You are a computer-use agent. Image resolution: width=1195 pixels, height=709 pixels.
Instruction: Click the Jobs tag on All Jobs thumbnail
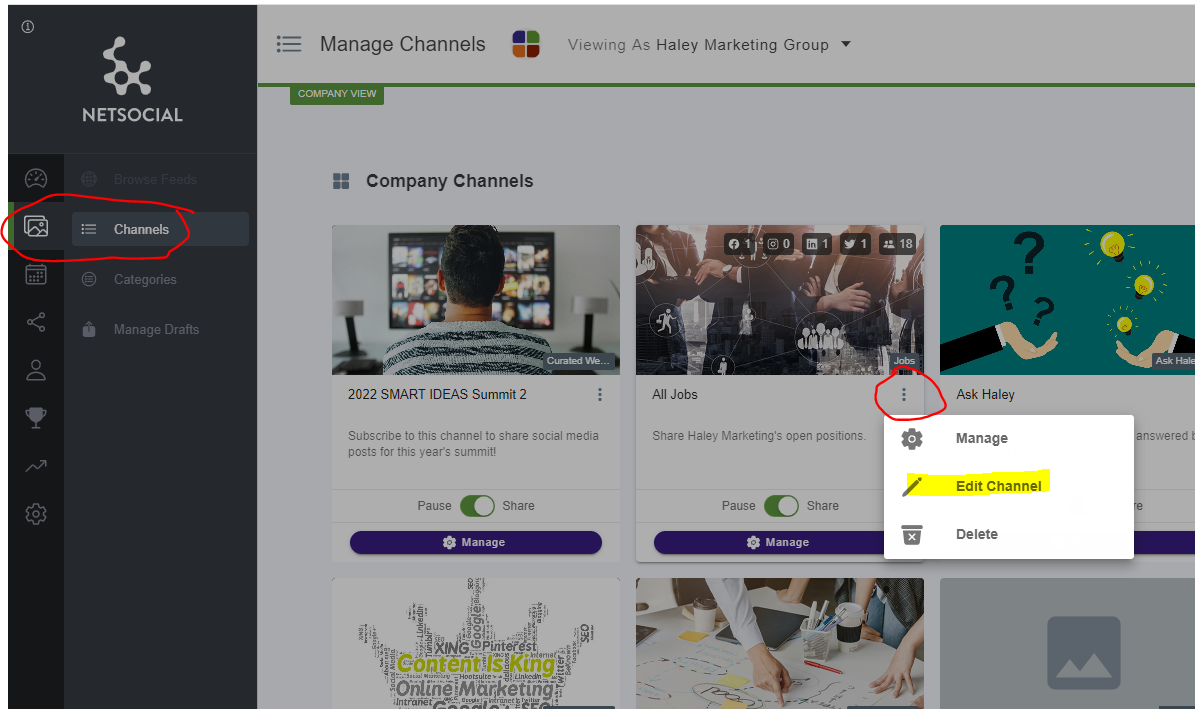904,361
